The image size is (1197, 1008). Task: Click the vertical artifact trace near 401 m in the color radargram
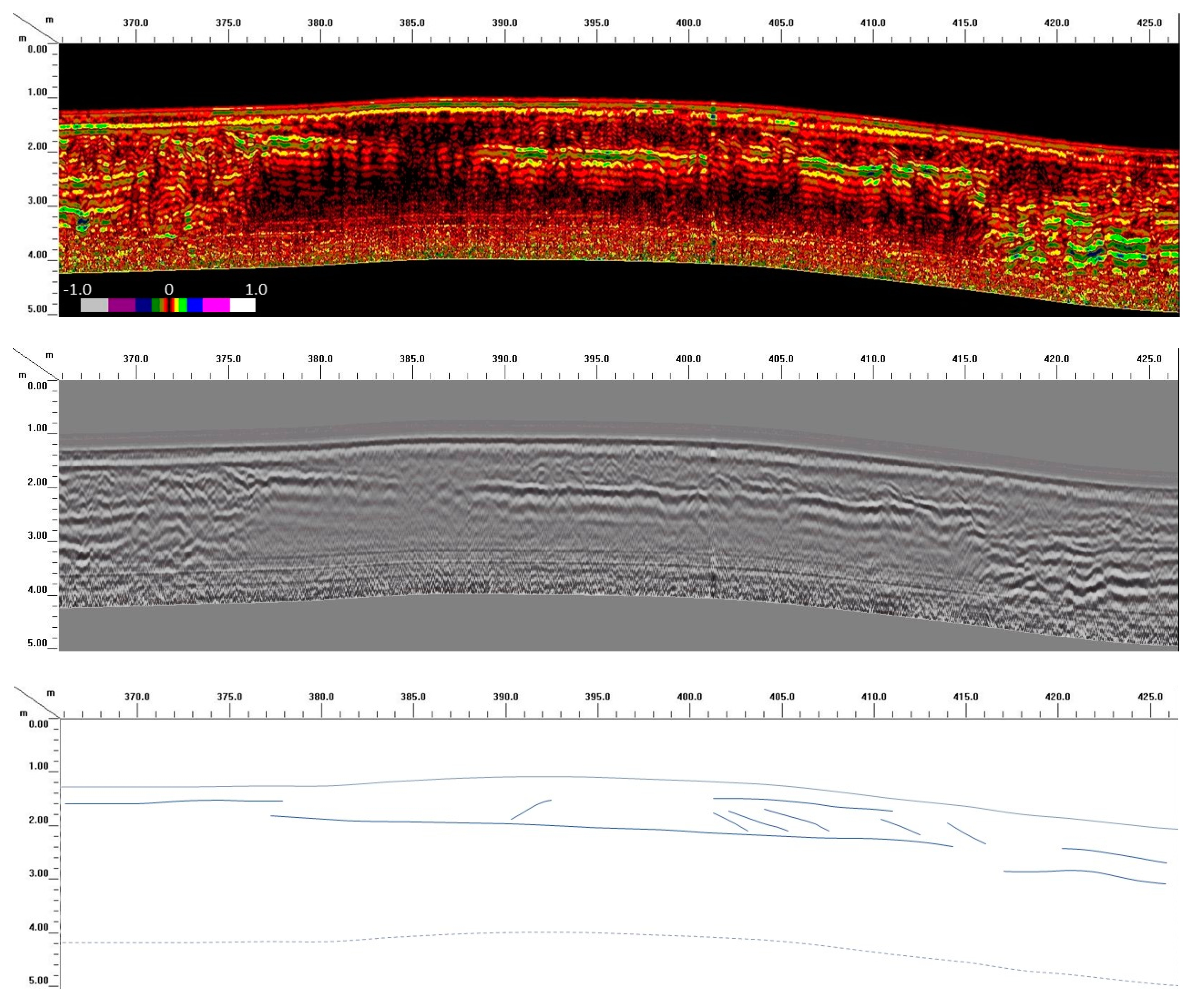713,183
